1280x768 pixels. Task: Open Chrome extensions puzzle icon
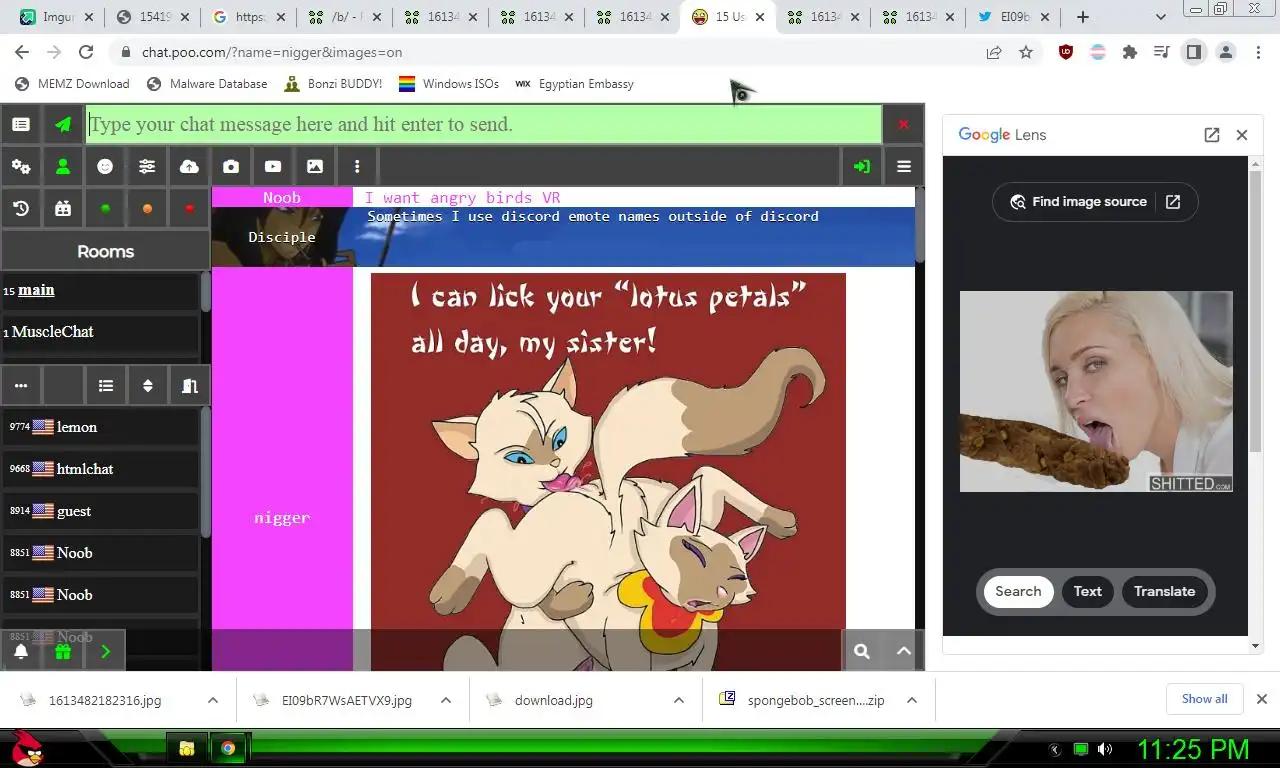[1130, 52]
